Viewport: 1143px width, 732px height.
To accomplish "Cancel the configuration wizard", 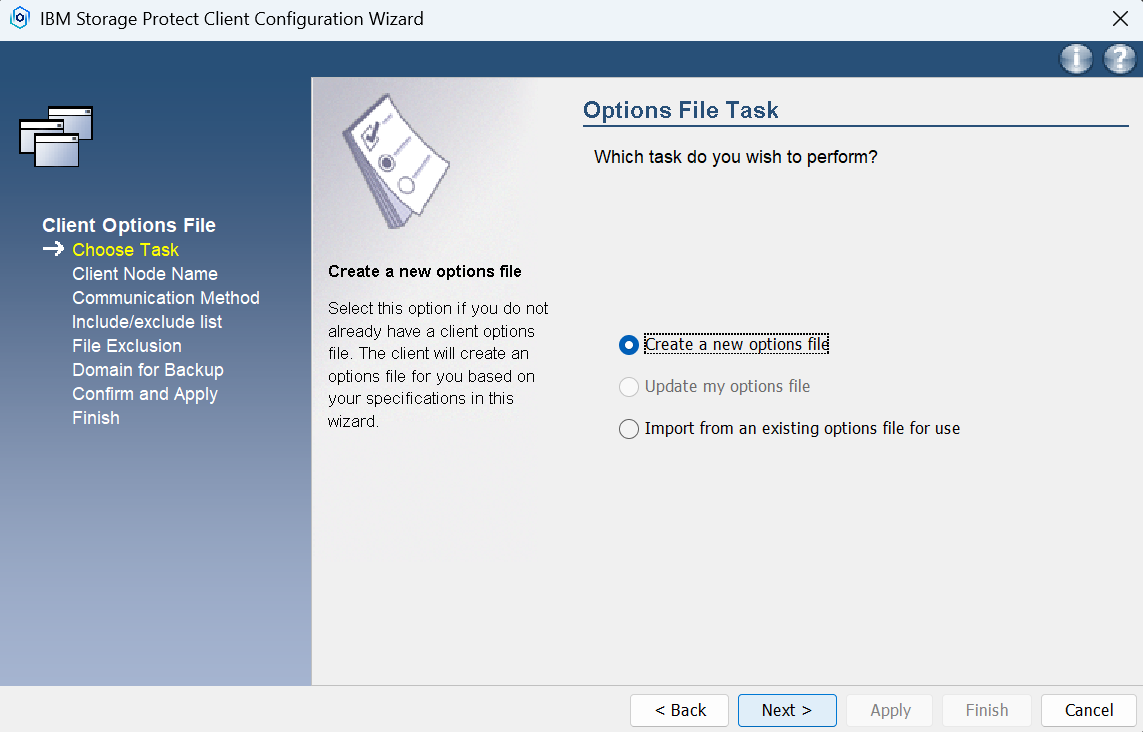I will pos(1088,710).
